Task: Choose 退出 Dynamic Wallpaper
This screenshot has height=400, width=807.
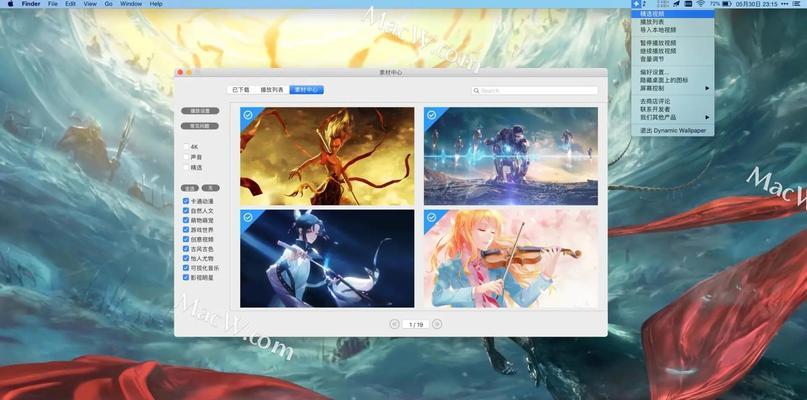Action: [673, 130]
